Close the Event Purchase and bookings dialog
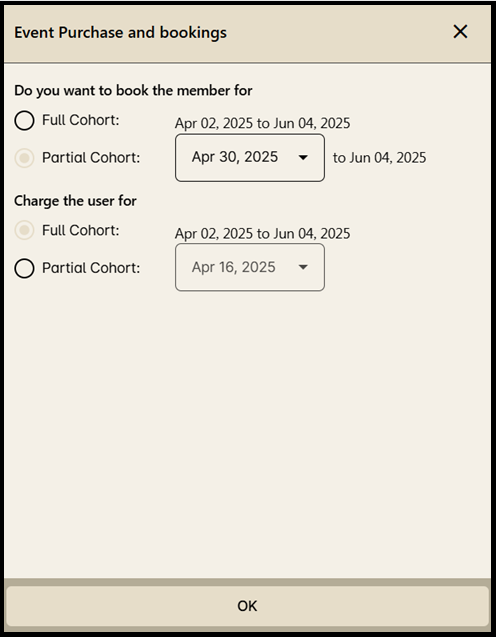496x638 pixels. tap(460, 32)
